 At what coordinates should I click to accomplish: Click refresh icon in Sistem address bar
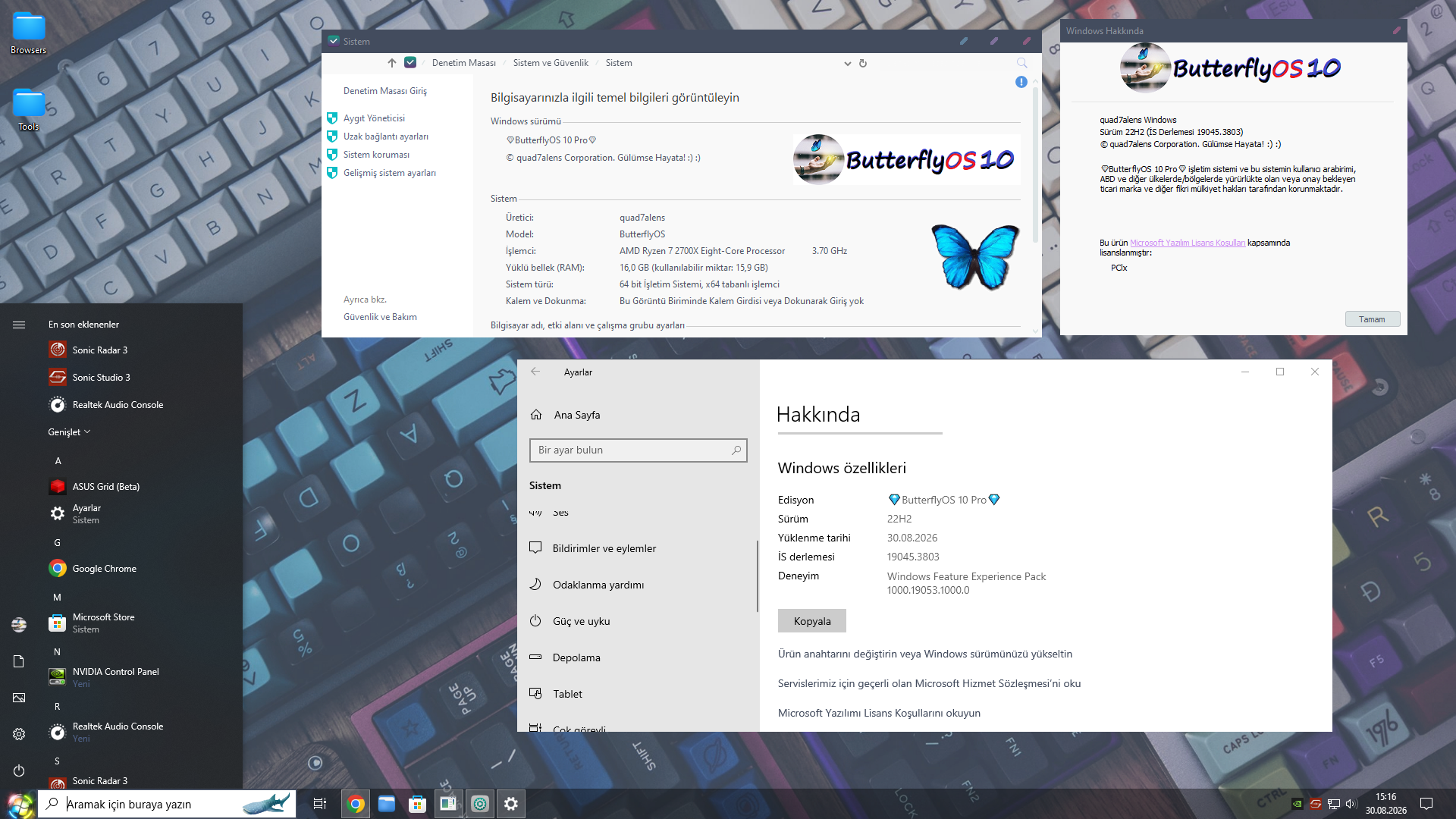pos(863,63)
